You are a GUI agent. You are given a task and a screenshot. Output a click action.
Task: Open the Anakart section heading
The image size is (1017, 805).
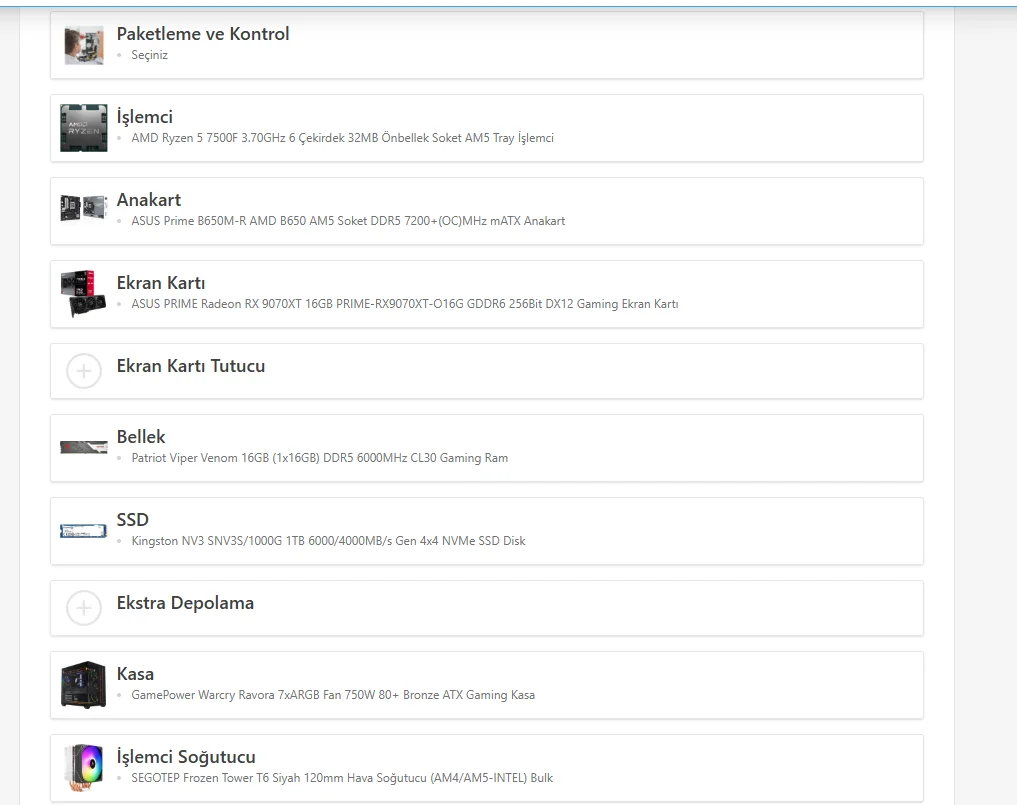tap(149, 200)
